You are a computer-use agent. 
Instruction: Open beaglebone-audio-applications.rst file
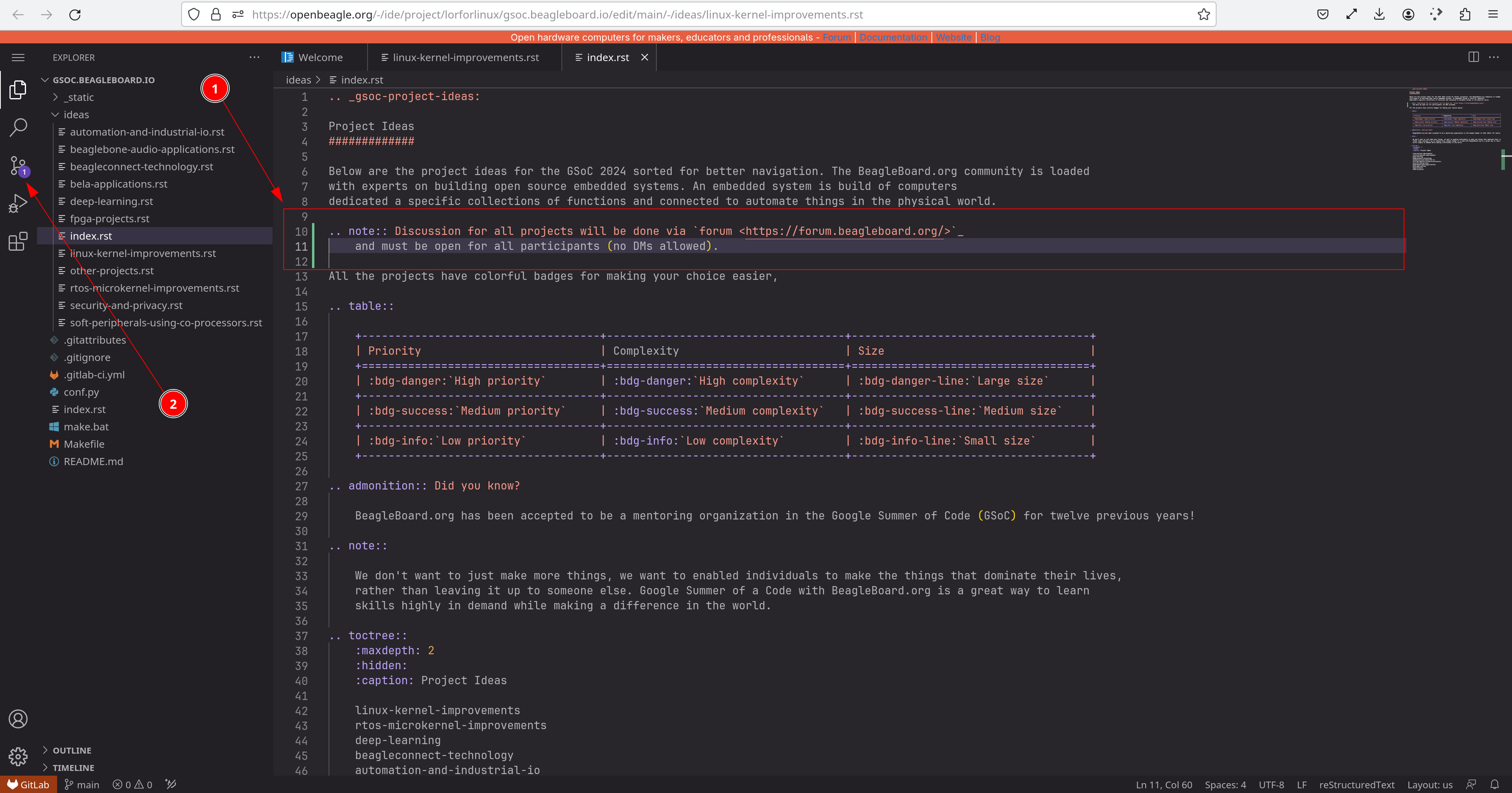tap(152, 149)
